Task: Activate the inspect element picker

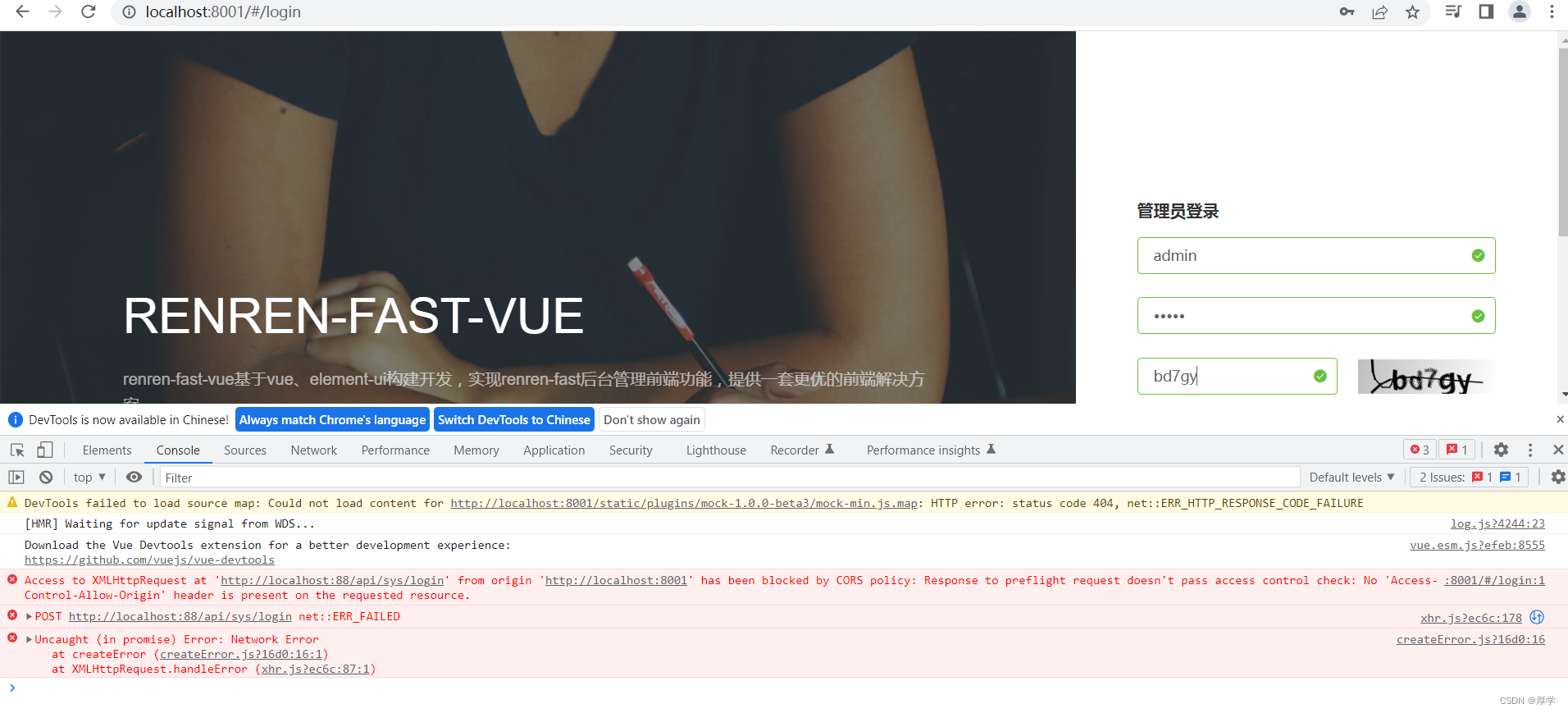Action: click(17, 450)
